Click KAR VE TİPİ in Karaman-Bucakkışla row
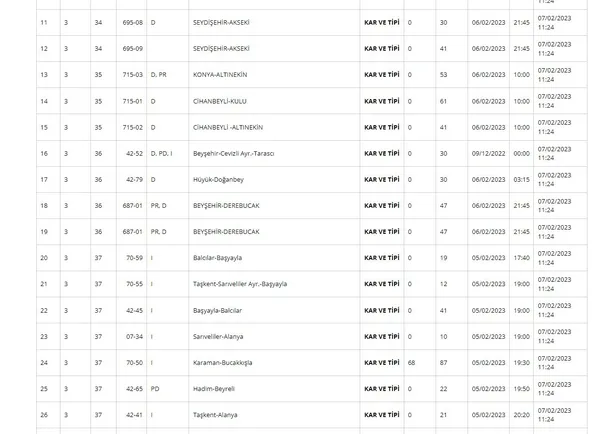The image size is (616, 434). 381,362
